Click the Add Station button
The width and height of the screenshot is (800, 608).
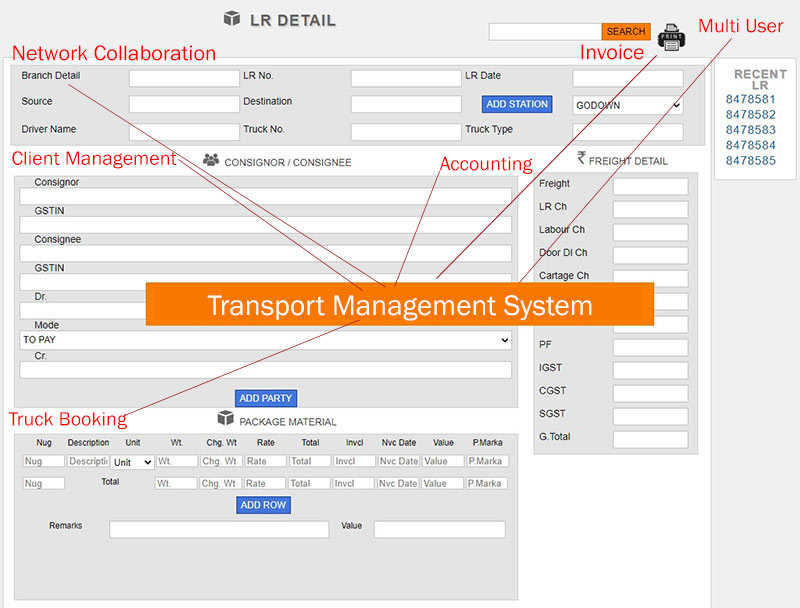pos(516,104)
